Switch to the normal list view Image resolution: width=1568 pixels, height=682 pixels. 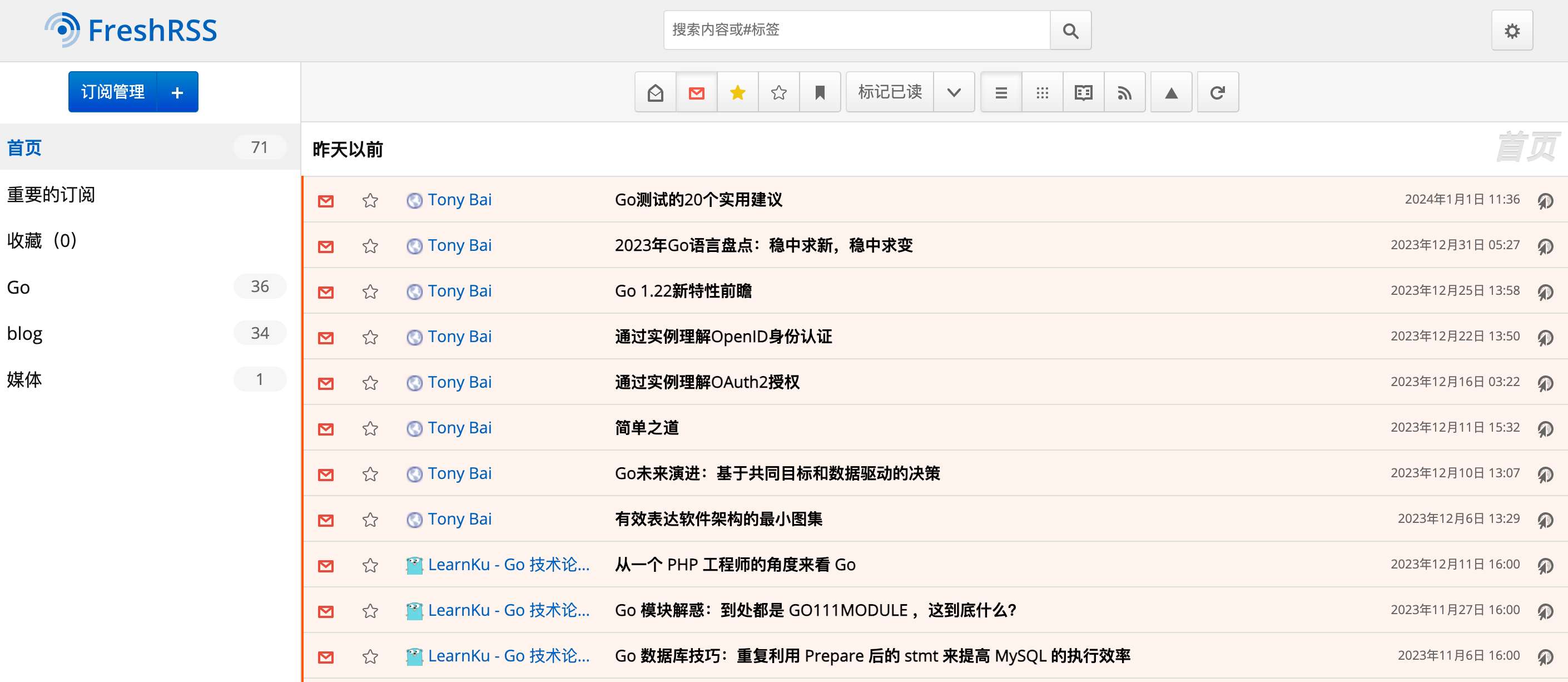click(x=1001, y=92)
